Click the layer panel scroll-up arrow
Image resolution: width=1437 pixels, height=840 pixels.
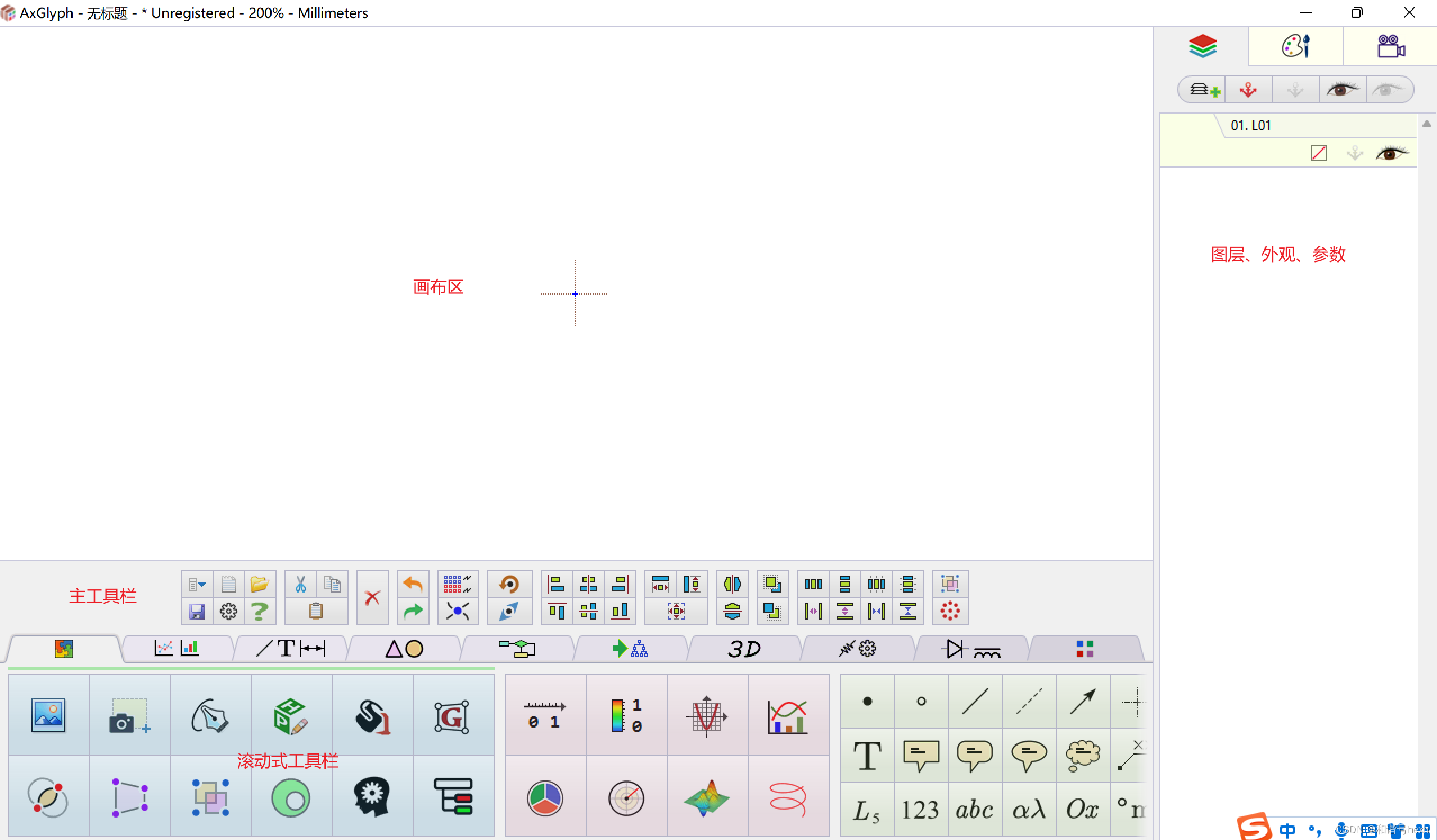point(1426,124)
